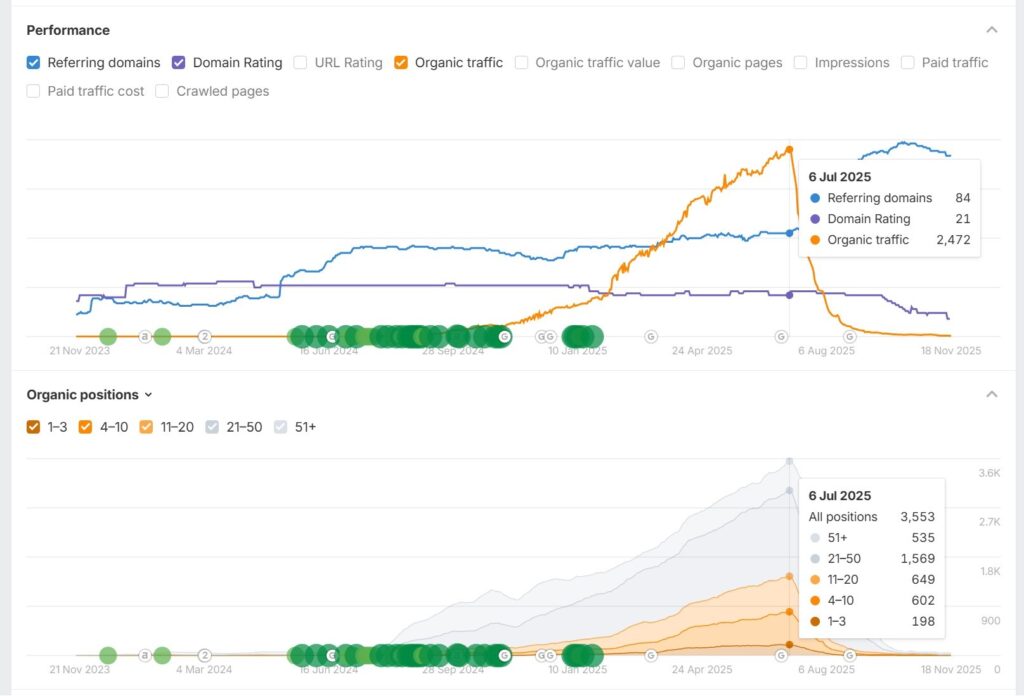Collapse the Performance section chevron
Screen dimensions: 1024x696
coord(991,30)
